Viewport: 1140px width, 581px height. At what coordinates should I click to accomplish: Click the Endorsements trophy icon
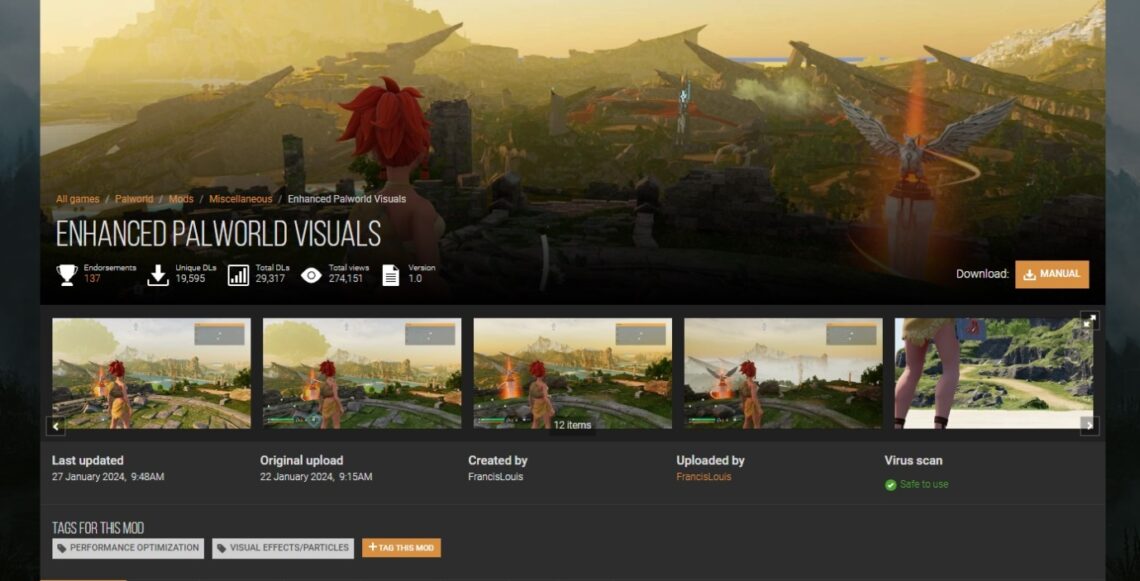67,274
